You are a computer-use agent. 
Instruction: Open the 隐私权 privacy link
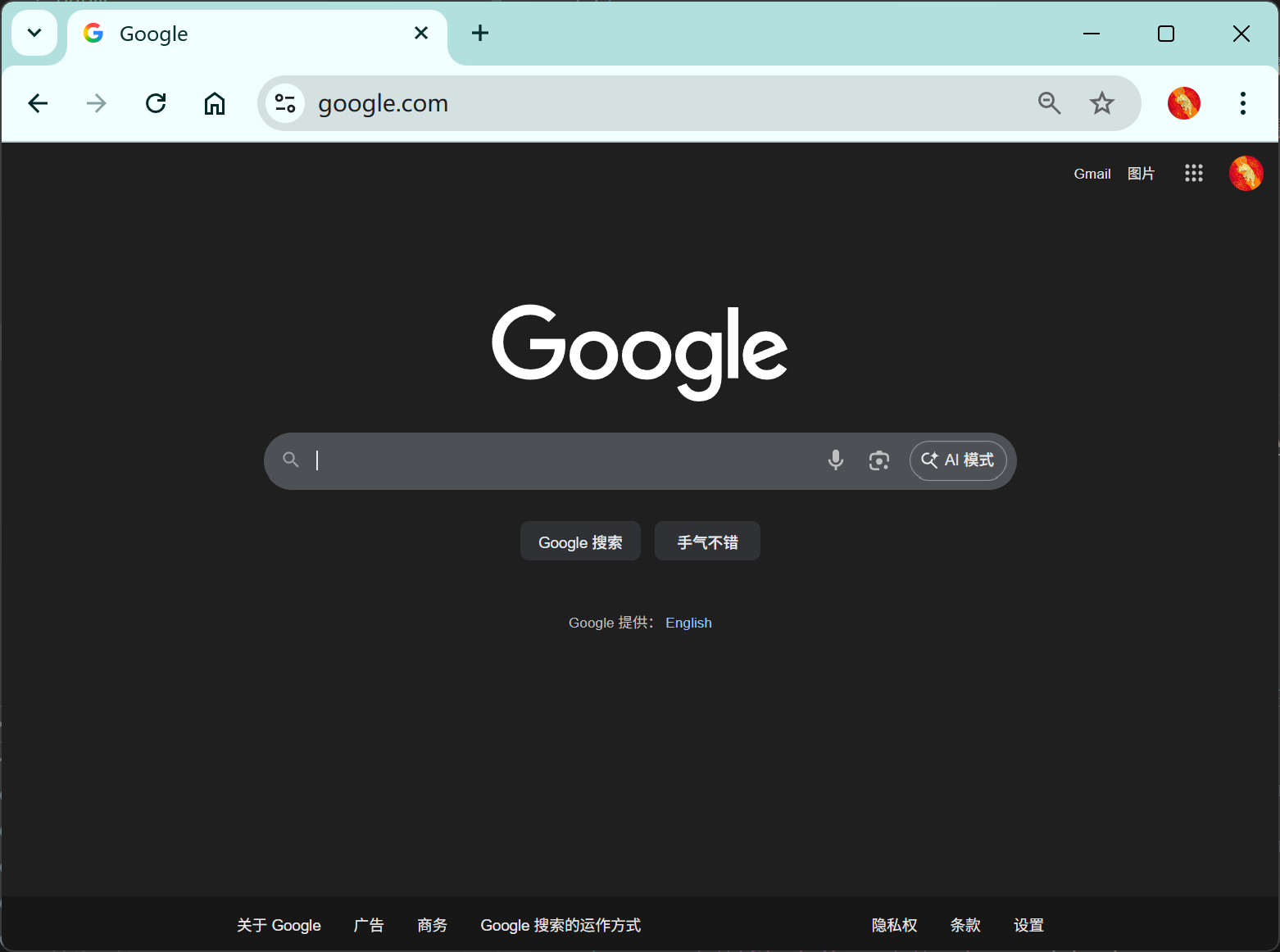pyautogui.click(x=894, y=925)
